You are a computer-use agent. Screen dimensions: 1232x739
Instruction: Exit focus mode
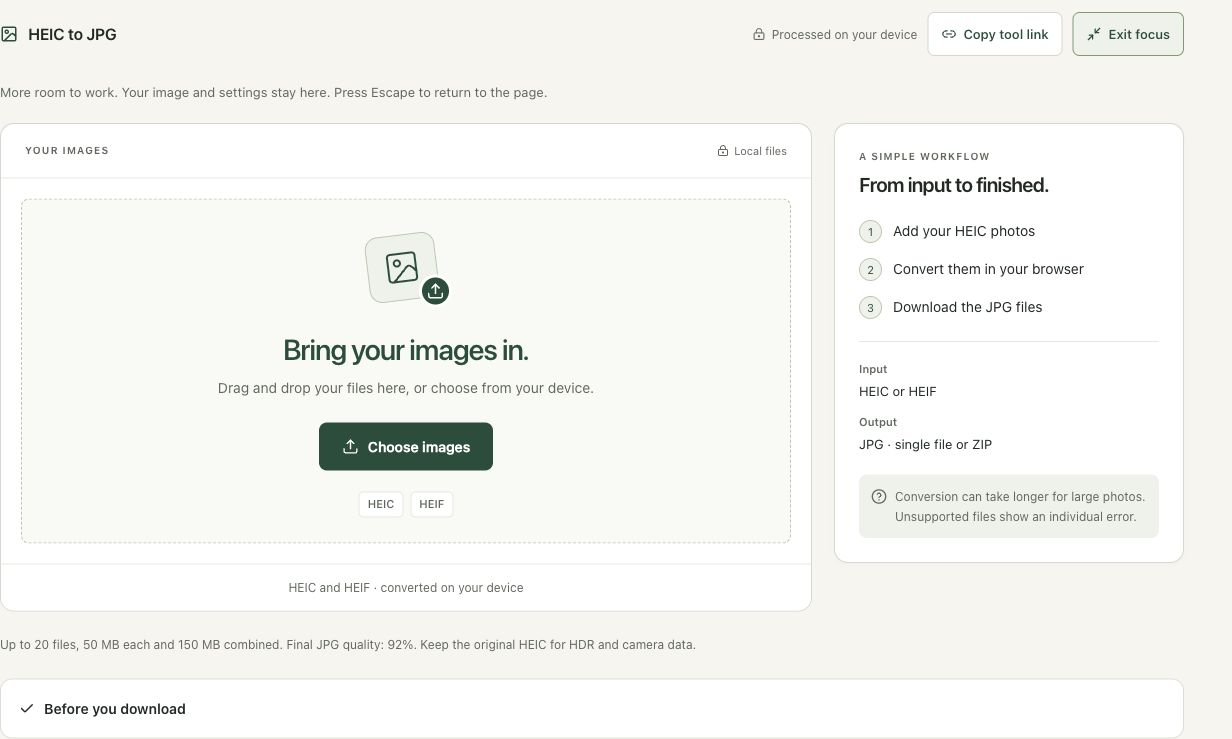coord(1128,34)
